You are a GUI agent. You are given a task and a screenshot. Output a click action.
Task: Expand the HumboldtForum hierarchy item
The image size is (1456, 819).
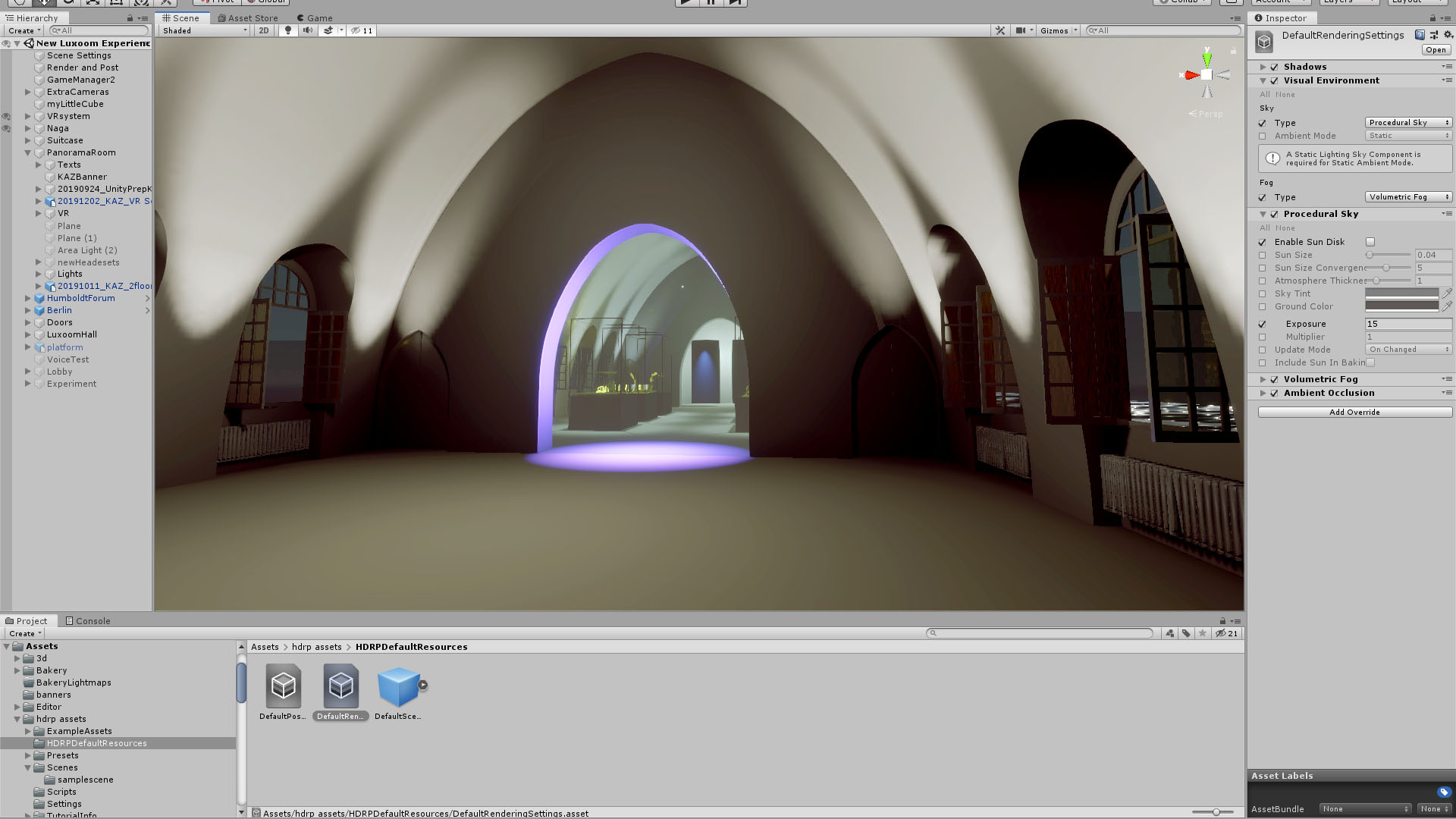point(28,298)
